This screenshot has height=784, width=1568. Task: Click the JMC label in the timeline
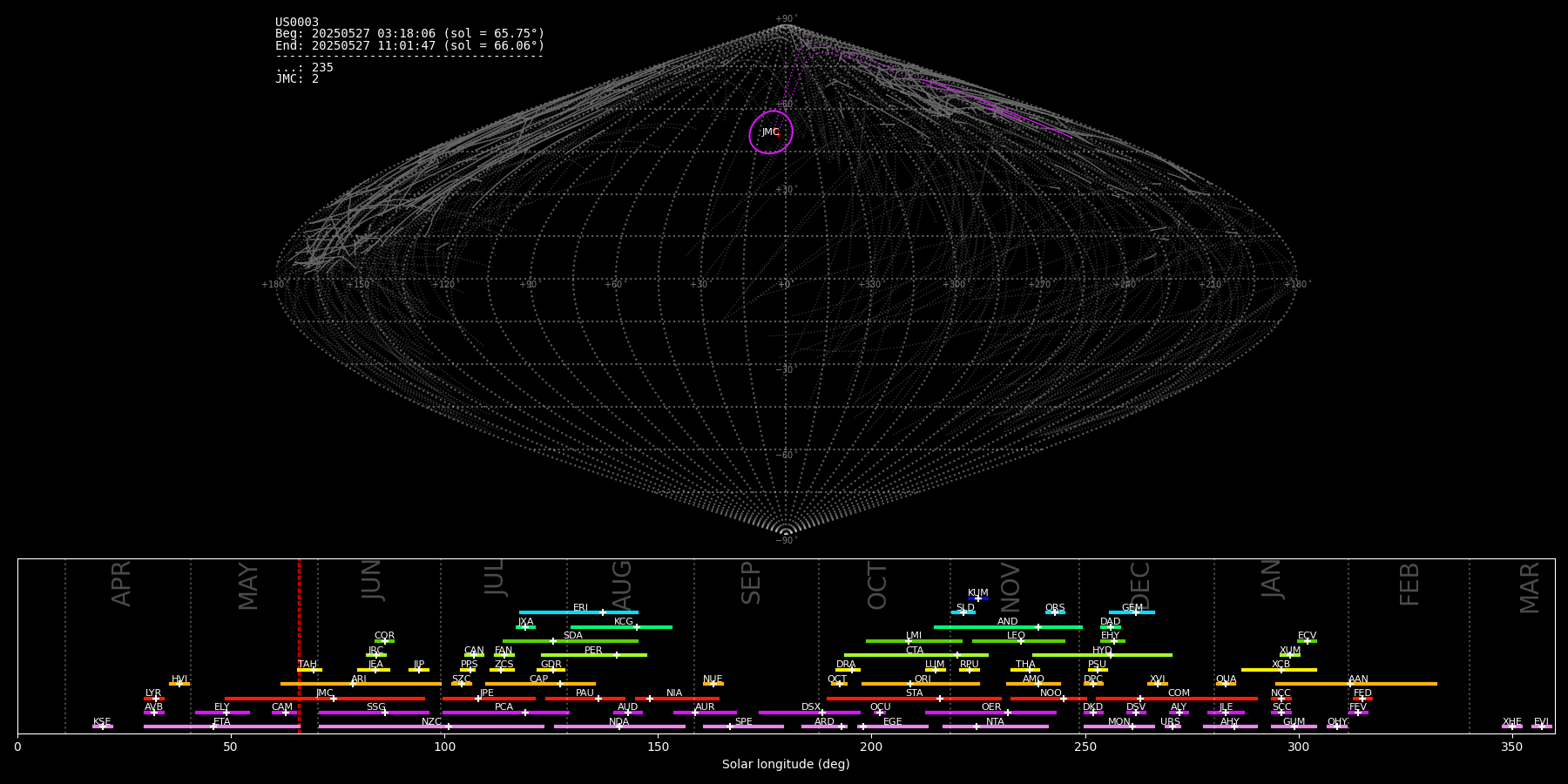coord(325,693)
